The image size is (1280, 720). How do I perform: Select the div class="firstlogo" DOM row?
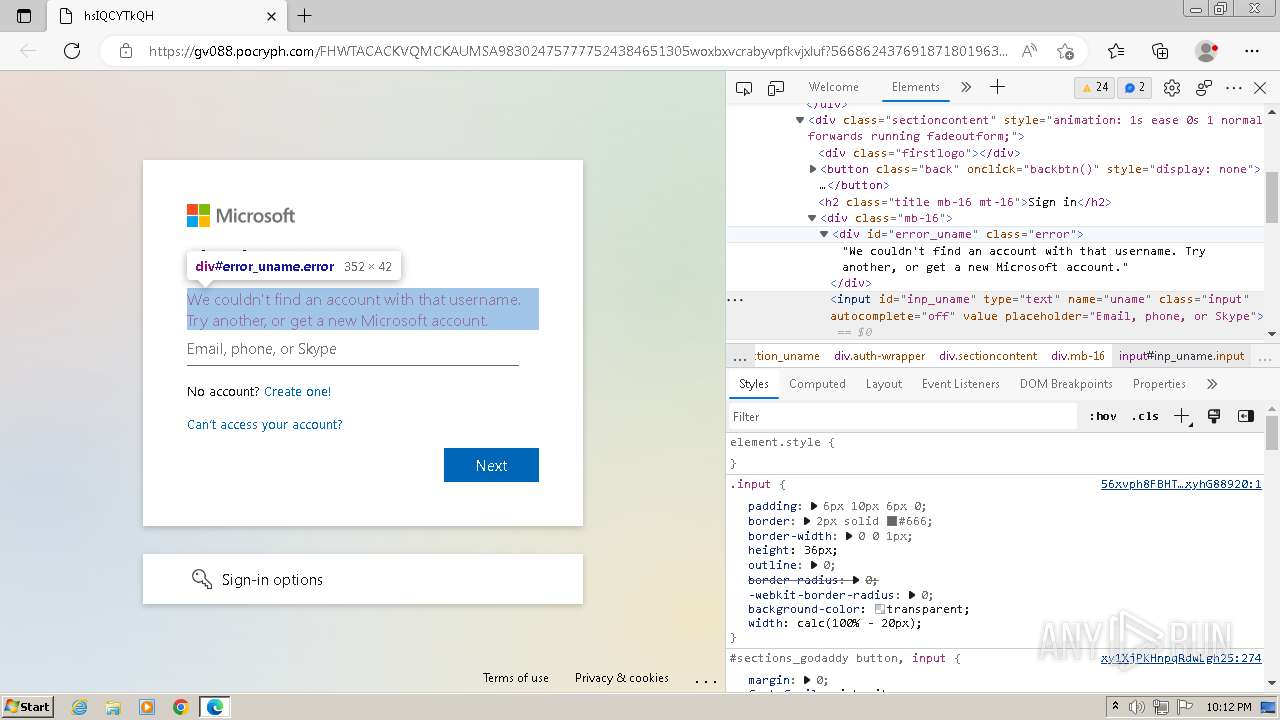919,153
